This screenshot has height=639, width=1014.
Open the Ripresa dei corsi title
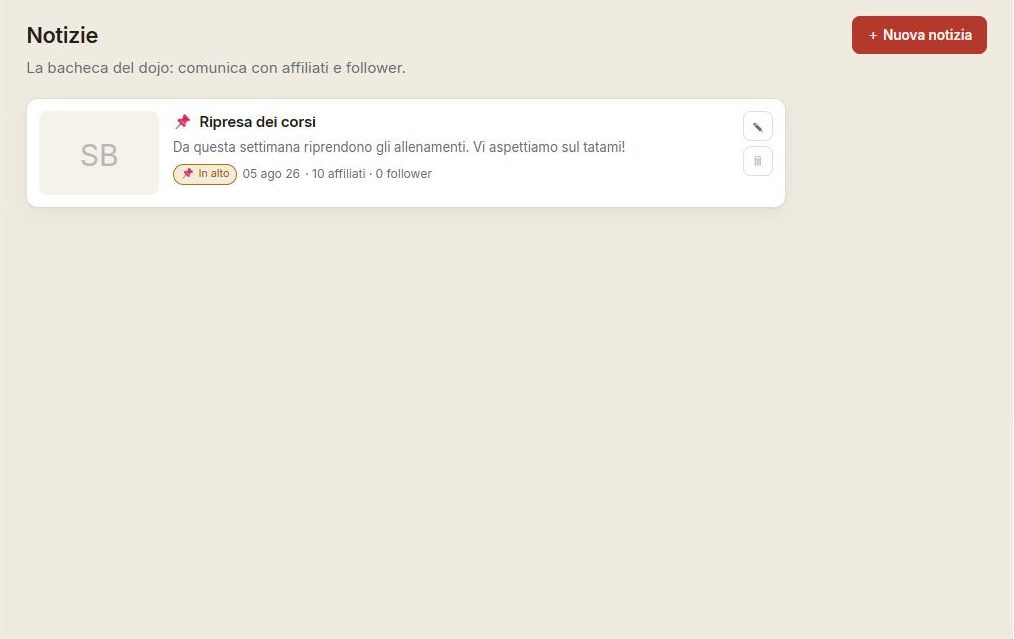(257, 122)
